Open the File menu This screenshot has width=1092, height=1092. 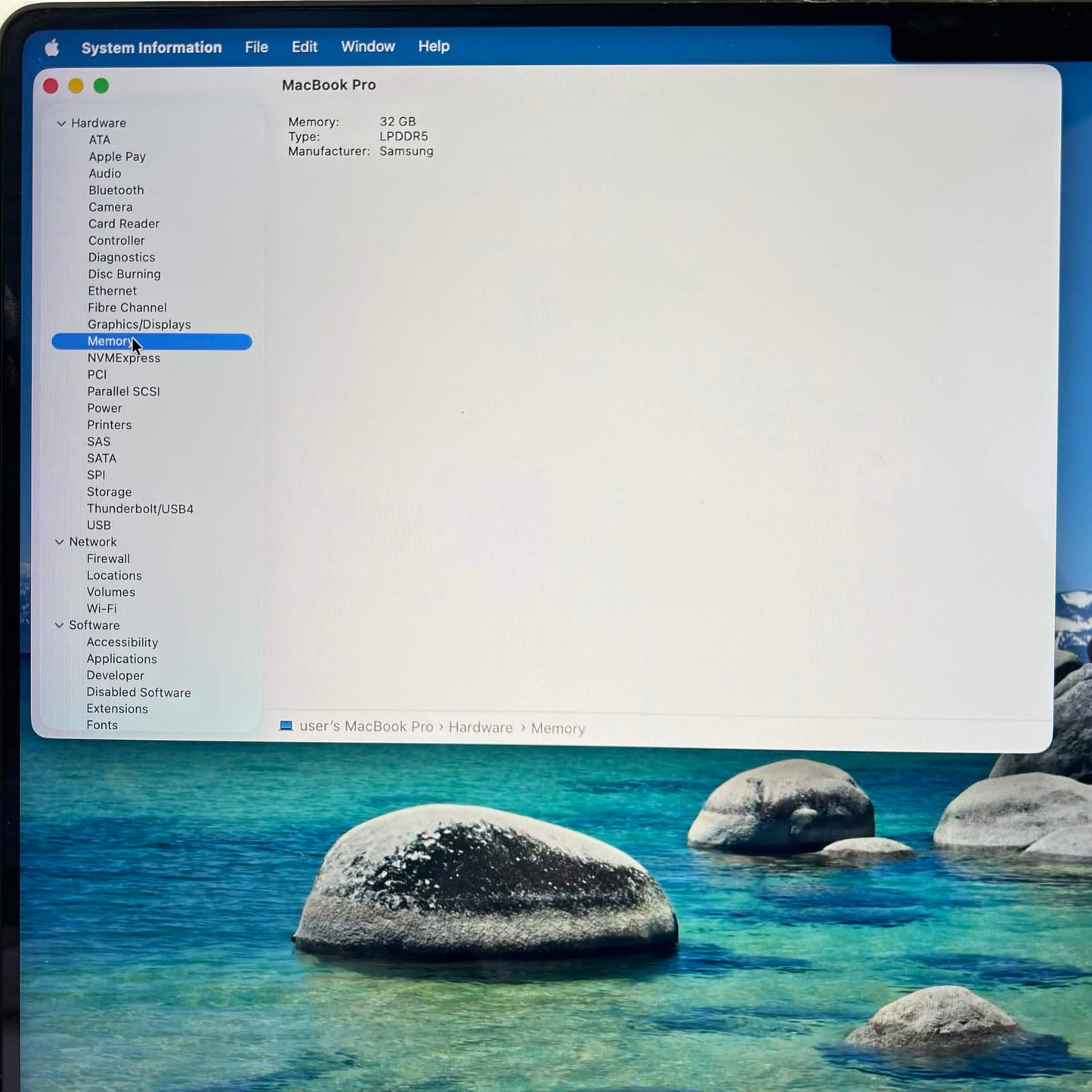click(x=256, y=47)
